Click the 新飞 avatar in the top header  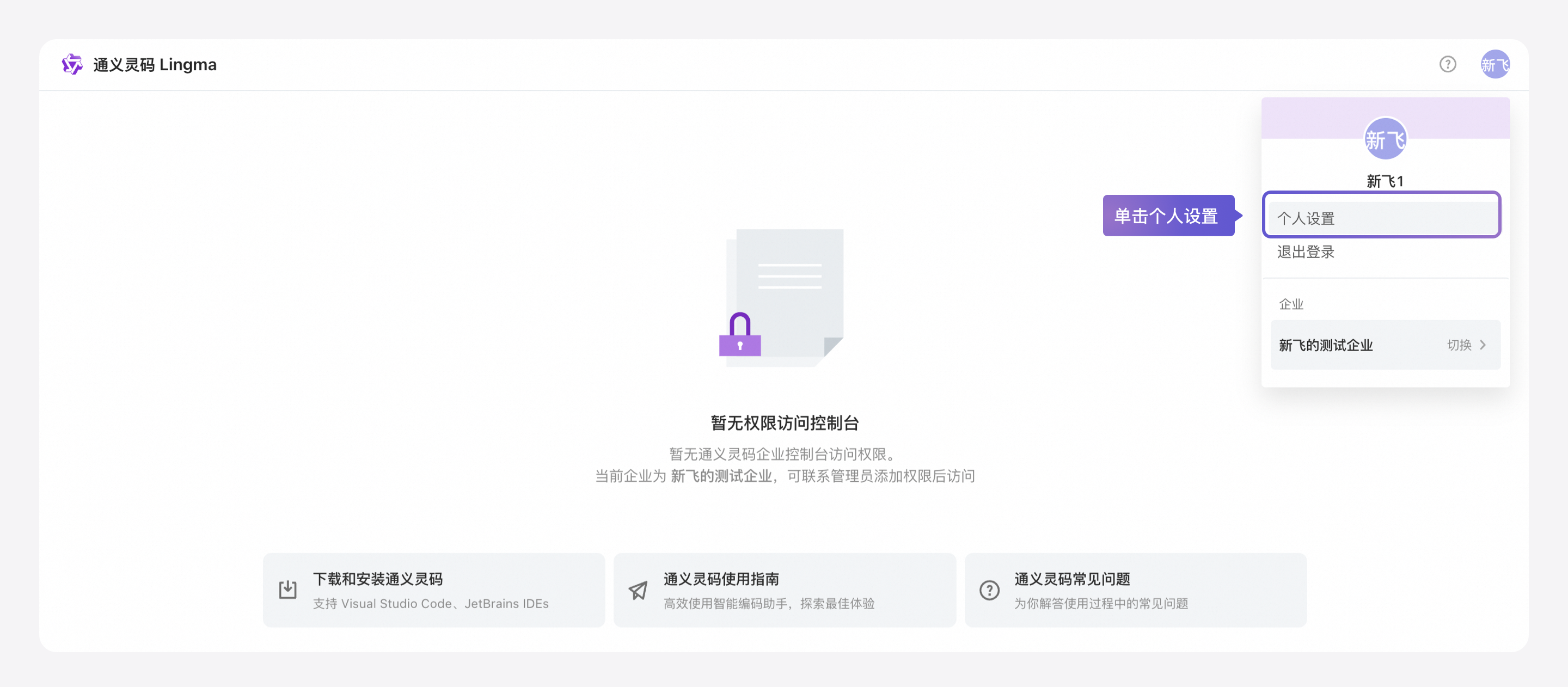coord(1495,64)
